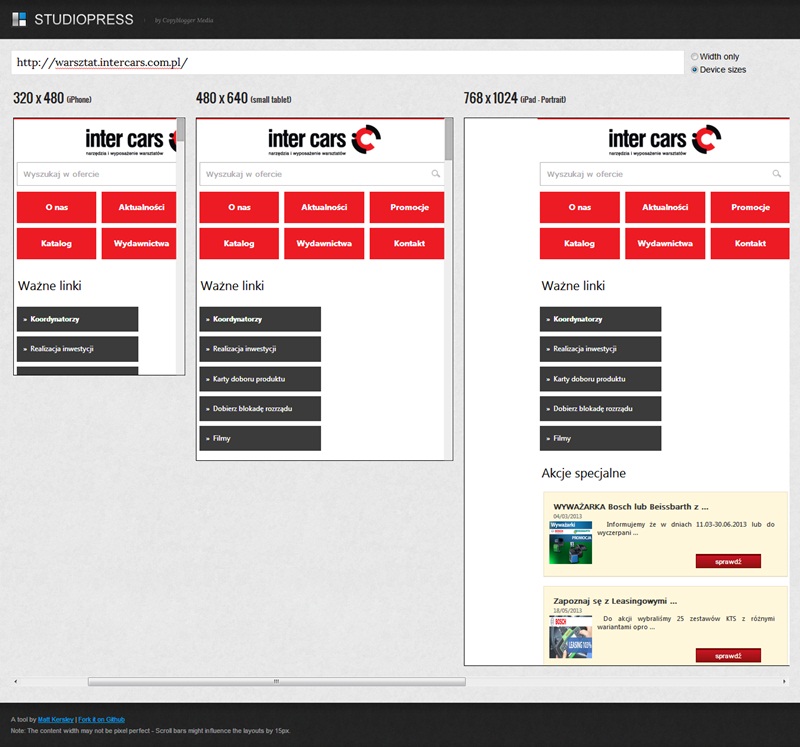Click the right arrow of horizontal scrollbar
The width and height of the screenshot is (800, 747).
tap(786, 682)
